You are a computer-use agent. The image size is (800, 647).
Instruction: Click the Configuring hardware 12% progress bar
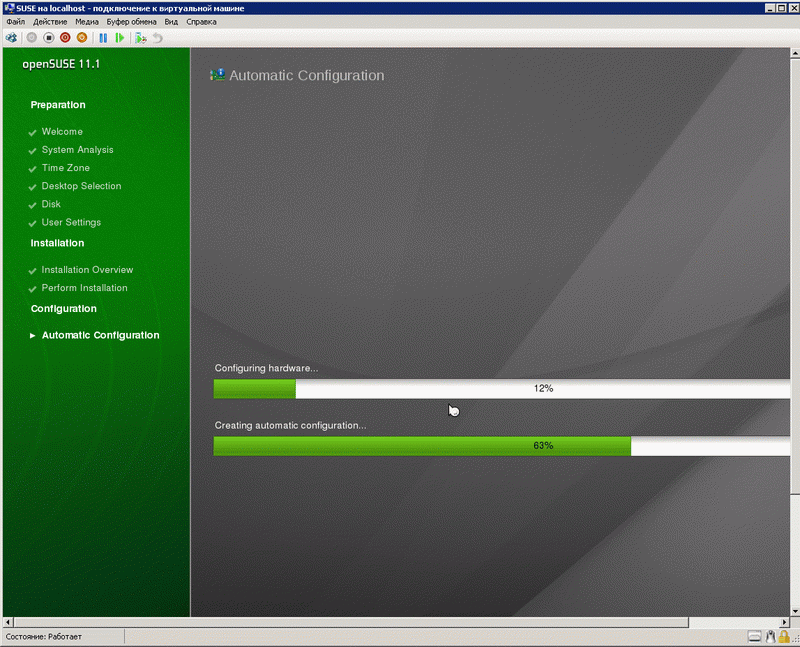(x=502, y=388)
